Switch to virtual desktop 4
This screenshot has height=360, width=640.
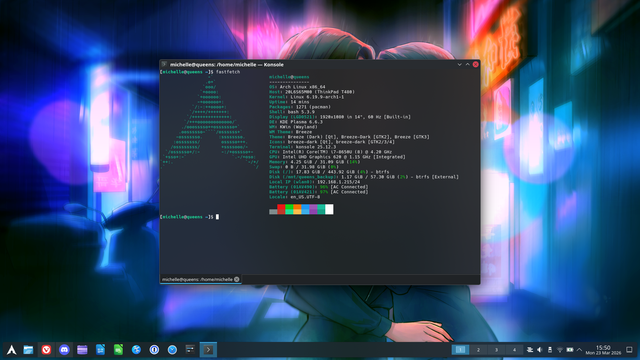514,350
